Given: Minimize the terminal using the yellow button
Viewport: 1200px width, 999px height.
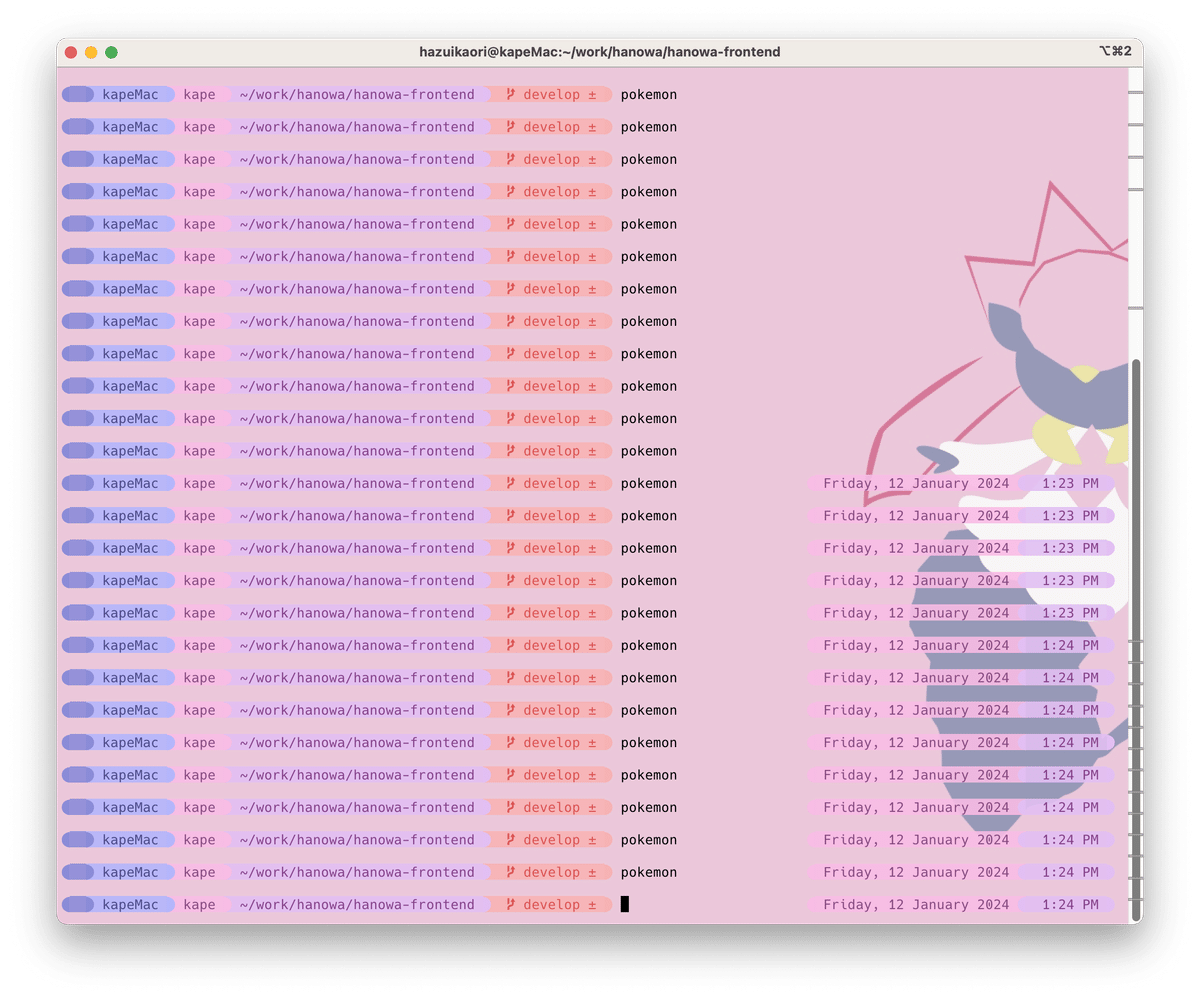Looking at the screenshot, I should point(91,52).
